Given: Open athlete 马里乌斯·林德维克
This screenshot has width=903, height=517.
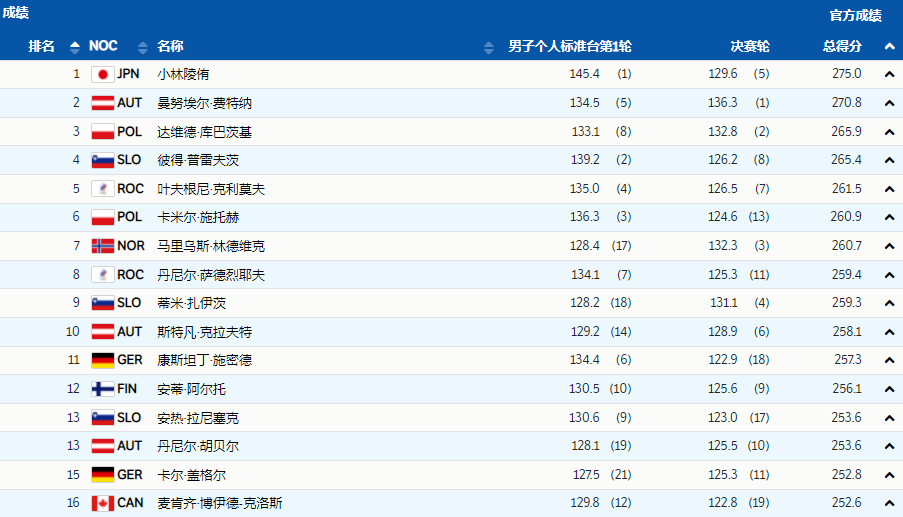Looking at the screenshot, I should coord(211,246).
